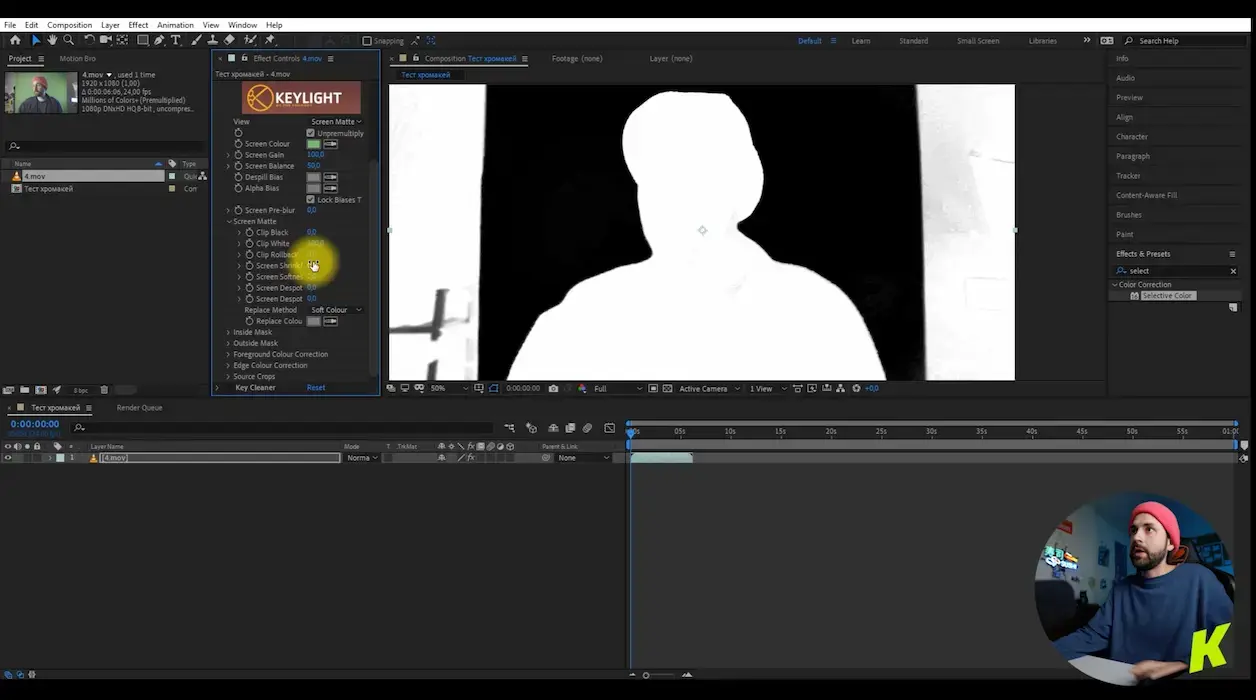Expand the Foreground Colour Correction group
The image size is (1256, 700).
(x=228, y=354)
